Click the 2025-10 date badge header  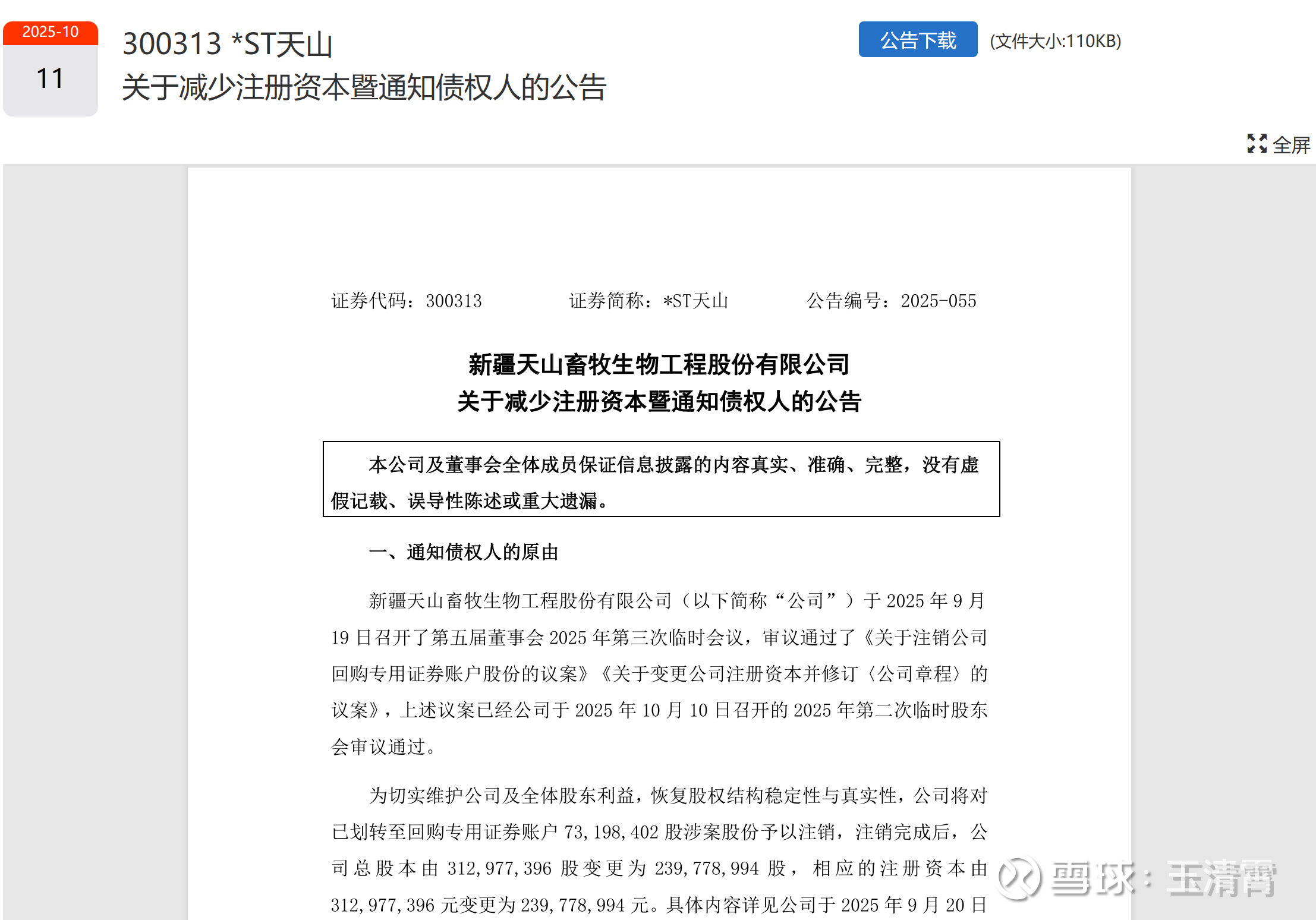51,32
